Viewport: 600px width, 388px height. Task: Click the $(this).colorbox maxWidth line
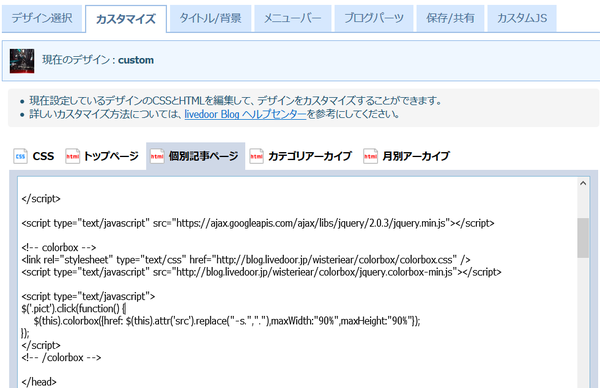(x=227, y=321)
